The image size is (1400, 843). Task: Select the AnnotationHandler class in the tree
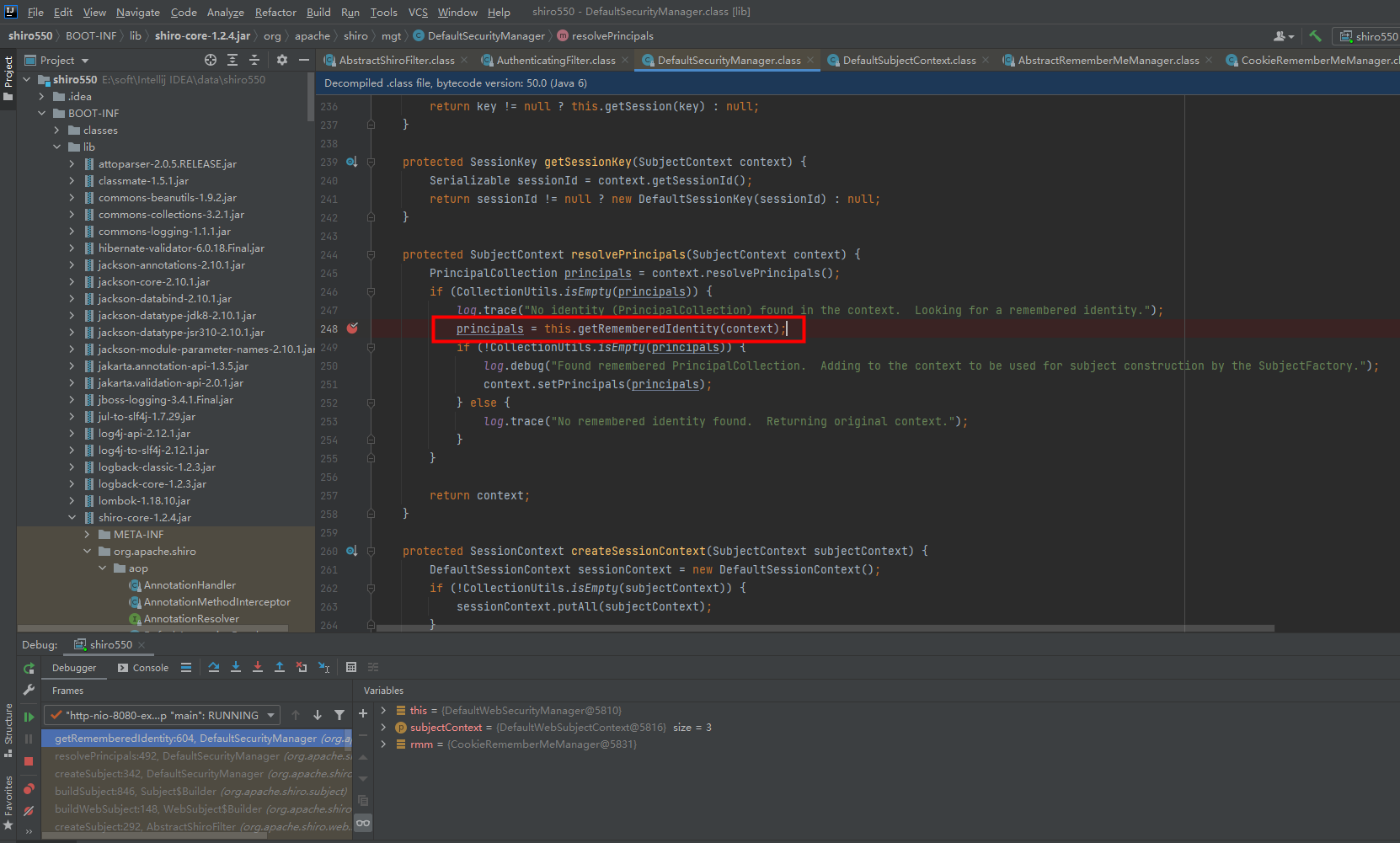[x=190, y=584]
